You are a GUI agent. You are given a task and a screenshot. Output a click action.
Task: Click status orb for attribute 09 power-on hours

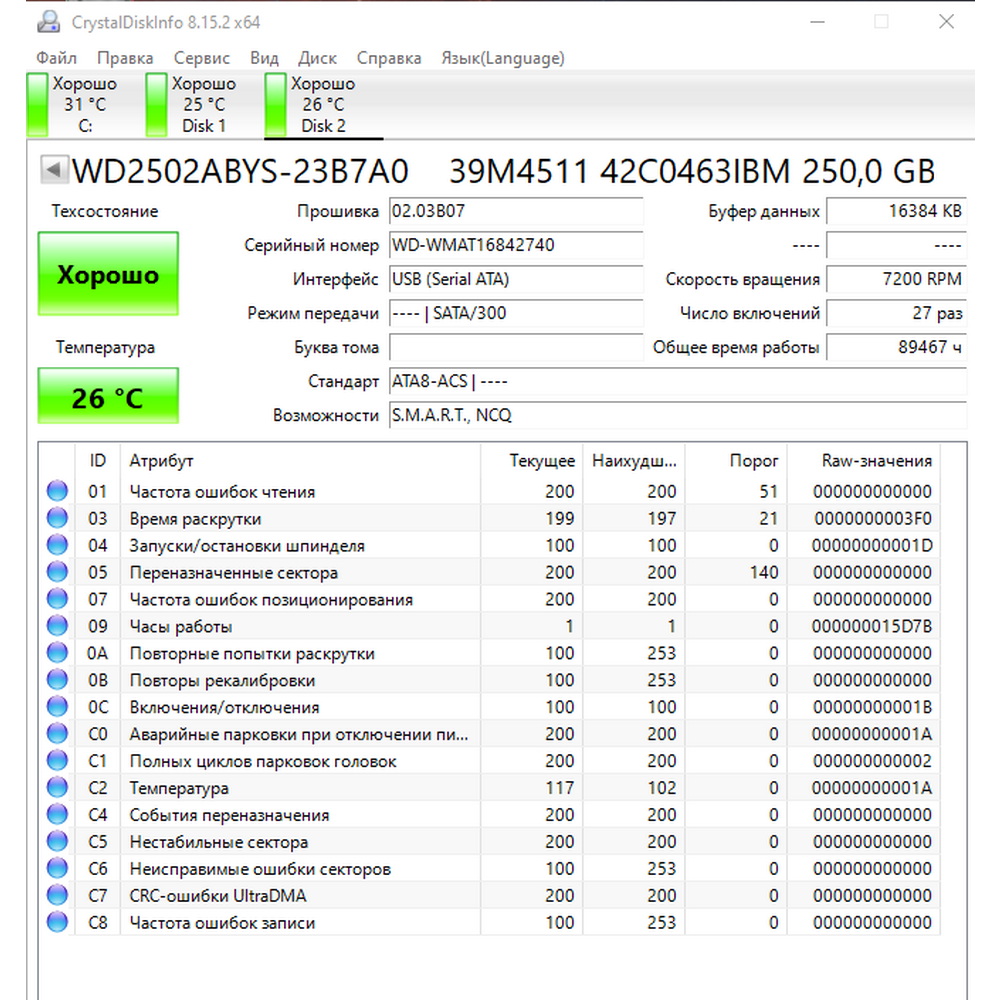[57, 626]
